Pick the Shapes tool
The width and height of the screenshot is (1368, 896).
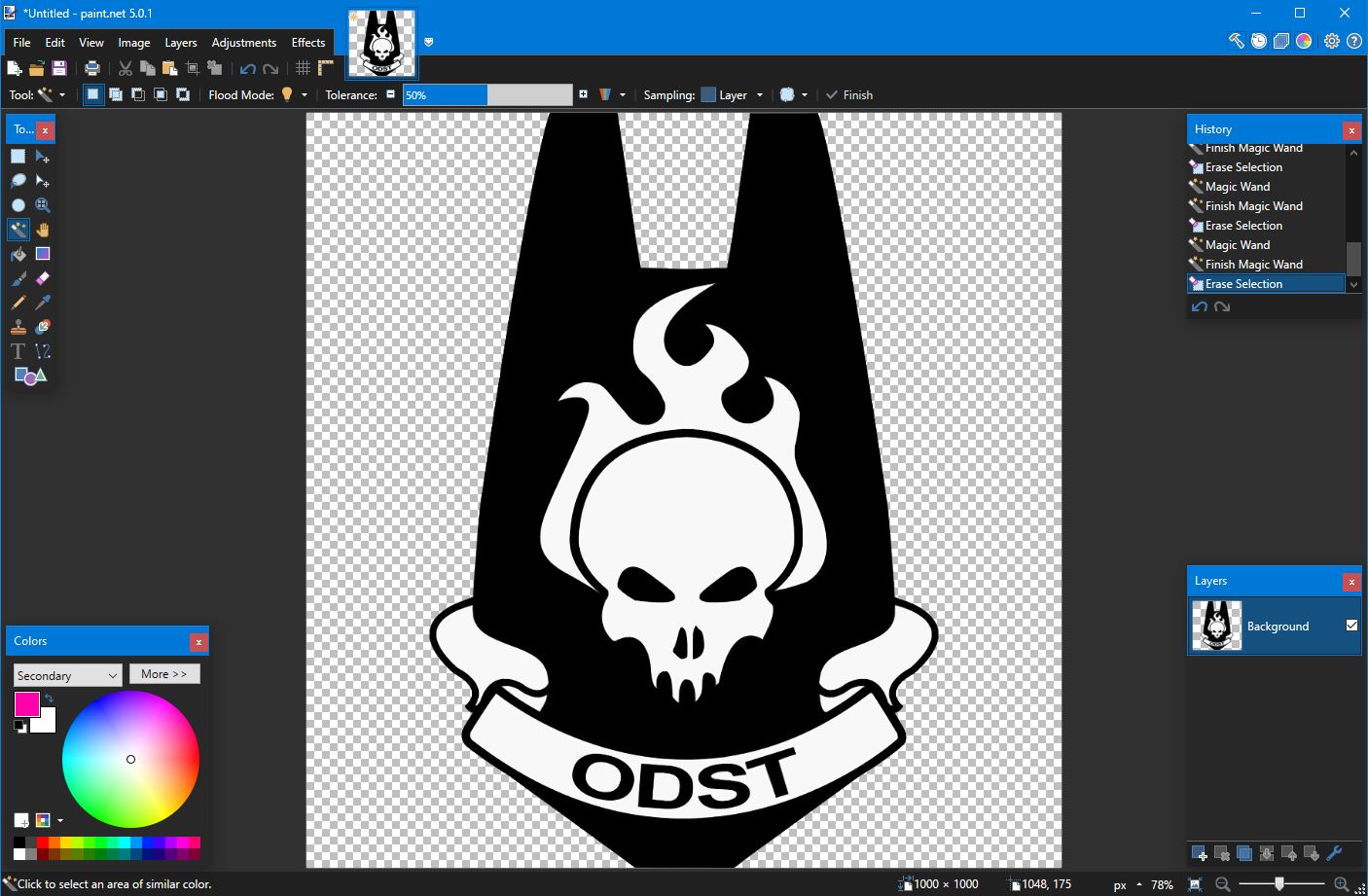click(x=30, y=376)
